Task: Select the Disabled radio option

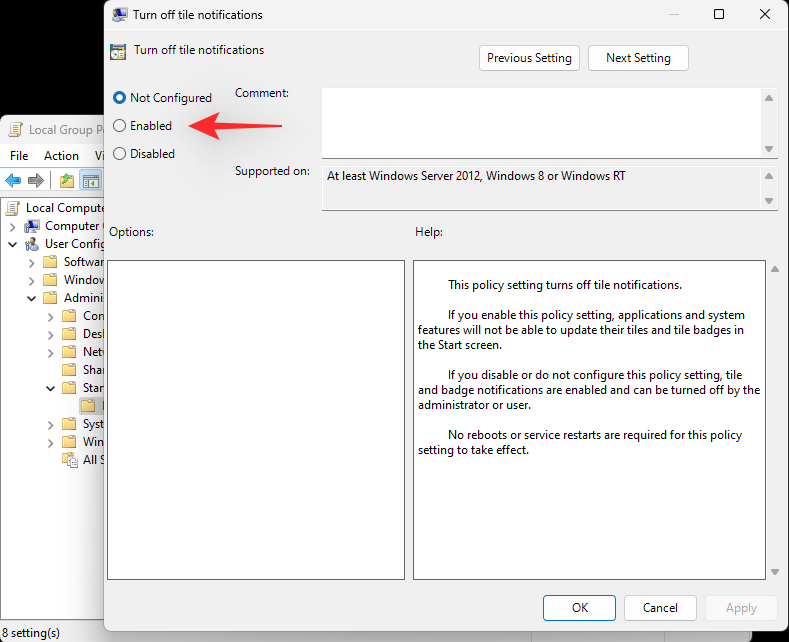Action: coord(119,153)
